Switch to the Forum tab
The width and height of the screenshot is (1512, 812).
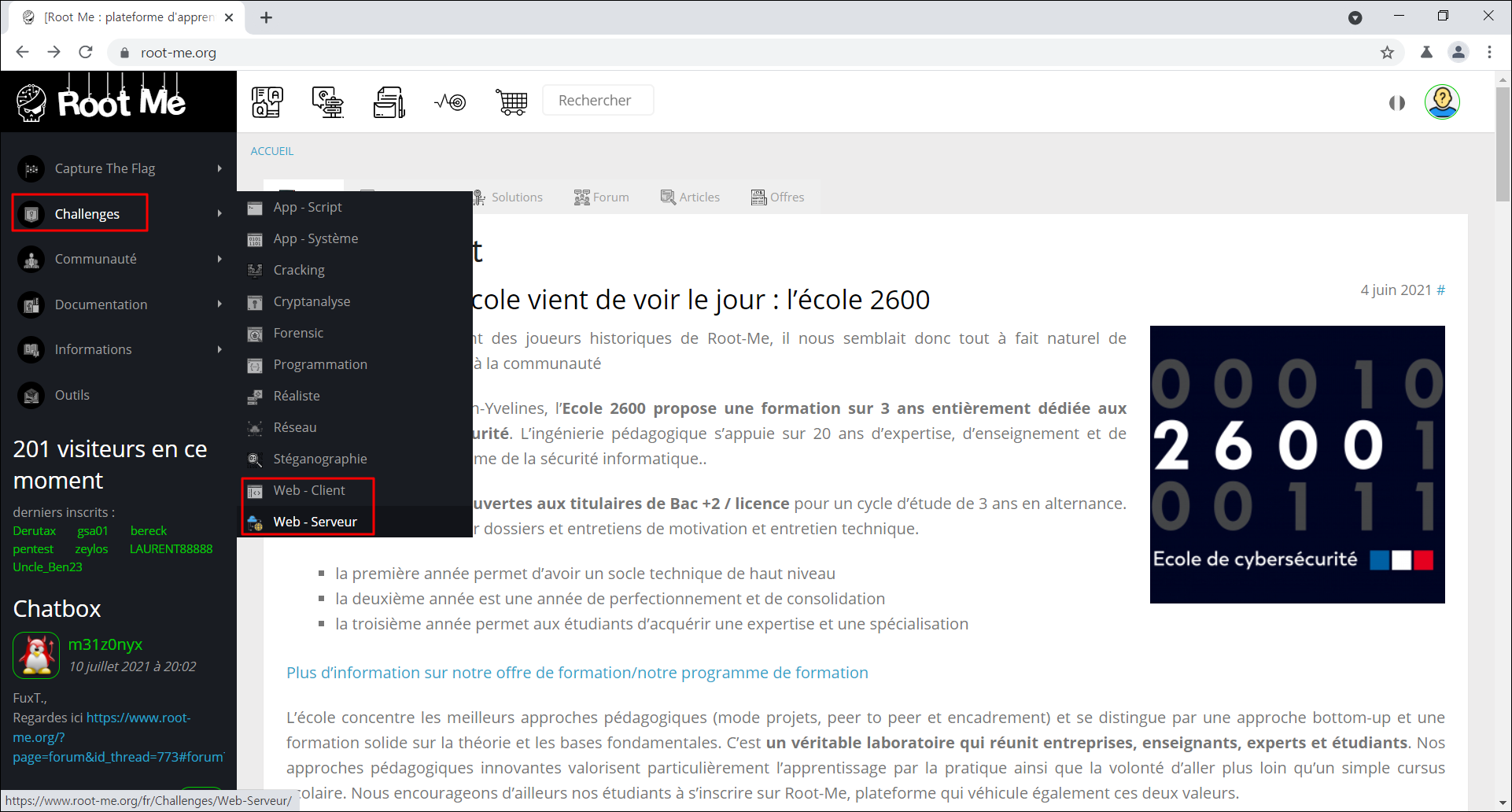(602, 197)
